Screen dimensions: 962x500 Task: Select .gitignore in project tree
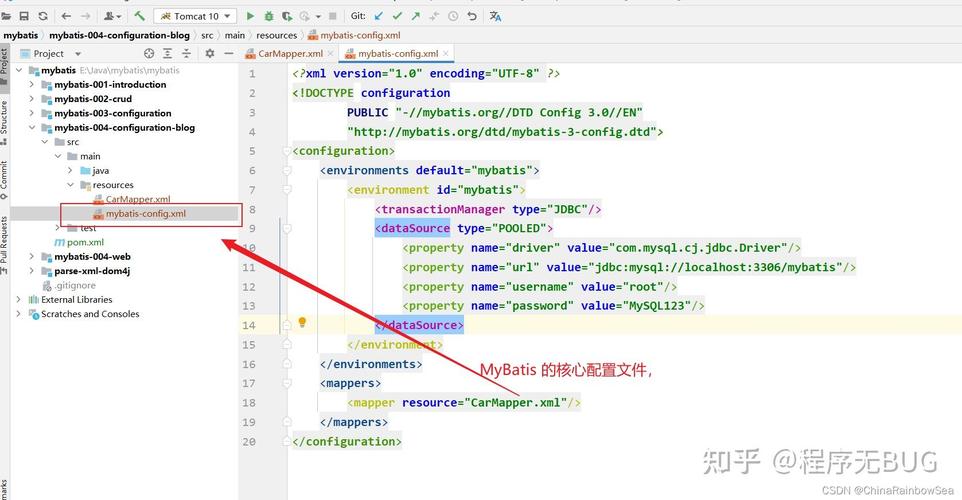tap(69, 285)
